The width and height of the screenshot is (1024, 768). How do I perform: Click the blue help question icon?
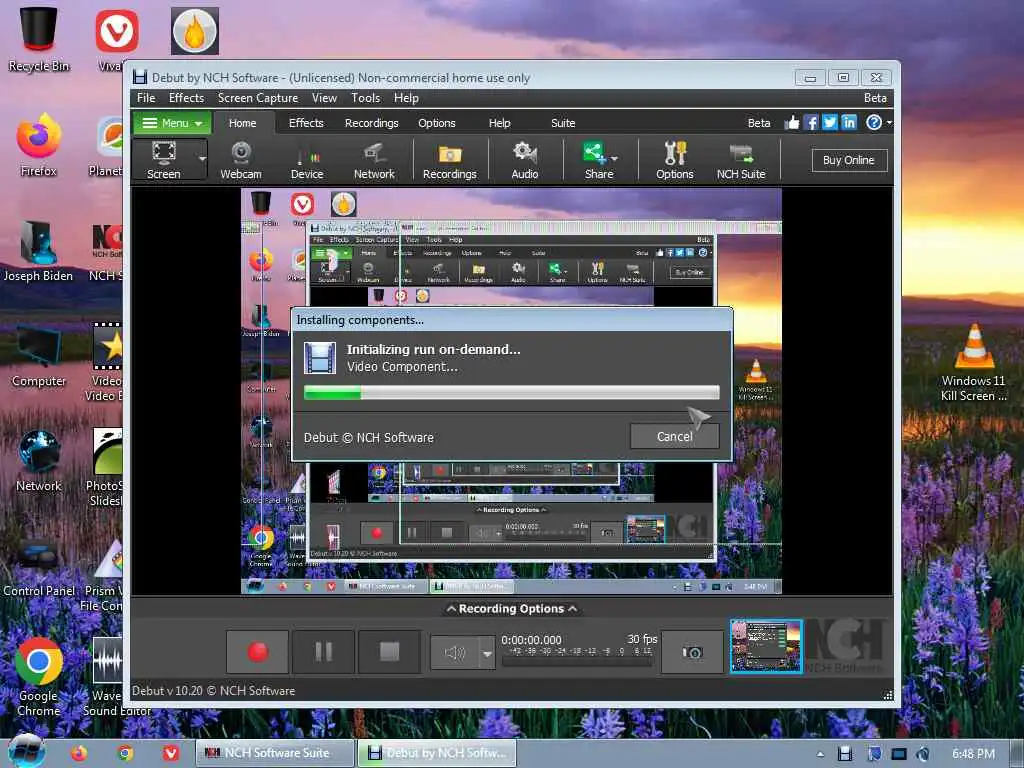874,122
